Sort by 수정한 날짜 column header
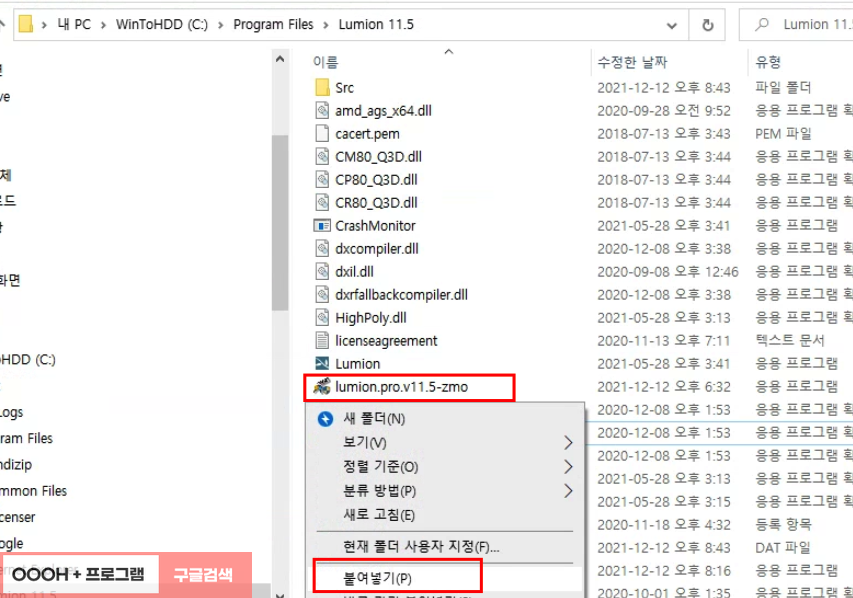853x598 pixels. pyautogui.click(x=632, y=62)
